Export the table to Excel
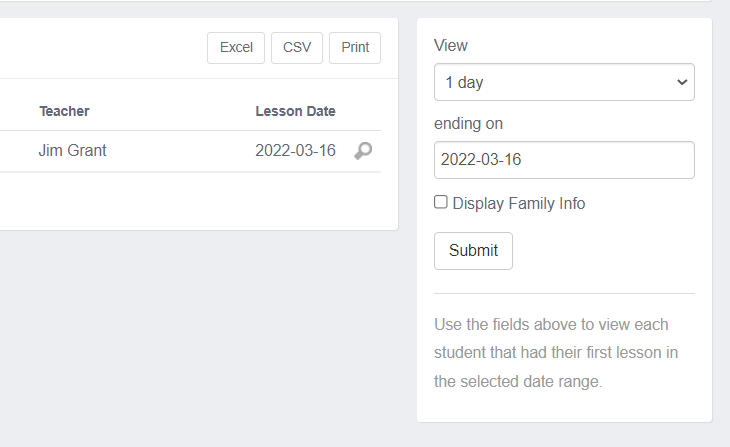This screenshot has height=447, width=730. pyautogui.click(x=236, y=48)
